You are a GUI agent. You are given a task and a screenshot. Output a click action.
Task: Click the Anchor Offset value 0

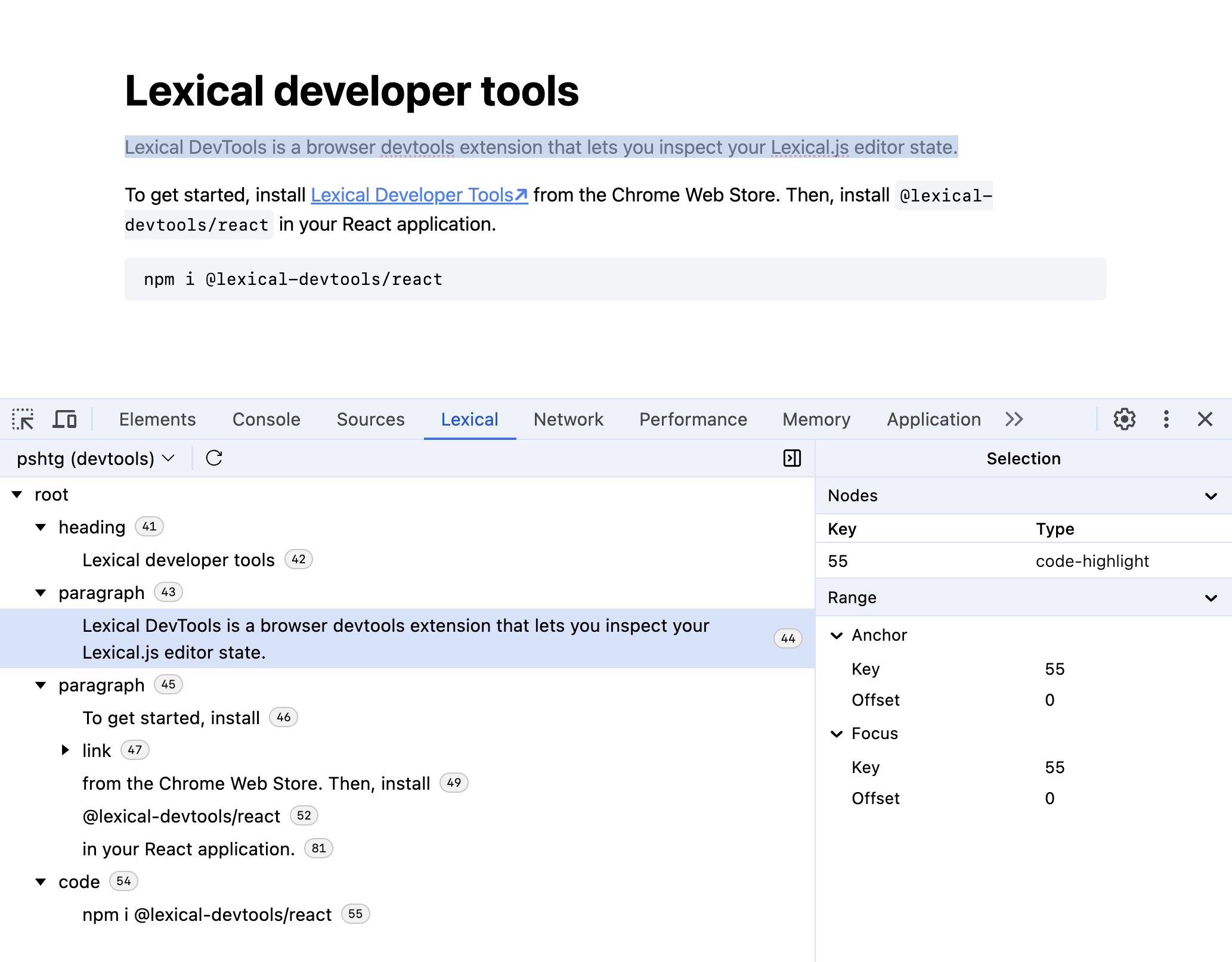point(1050,700)
